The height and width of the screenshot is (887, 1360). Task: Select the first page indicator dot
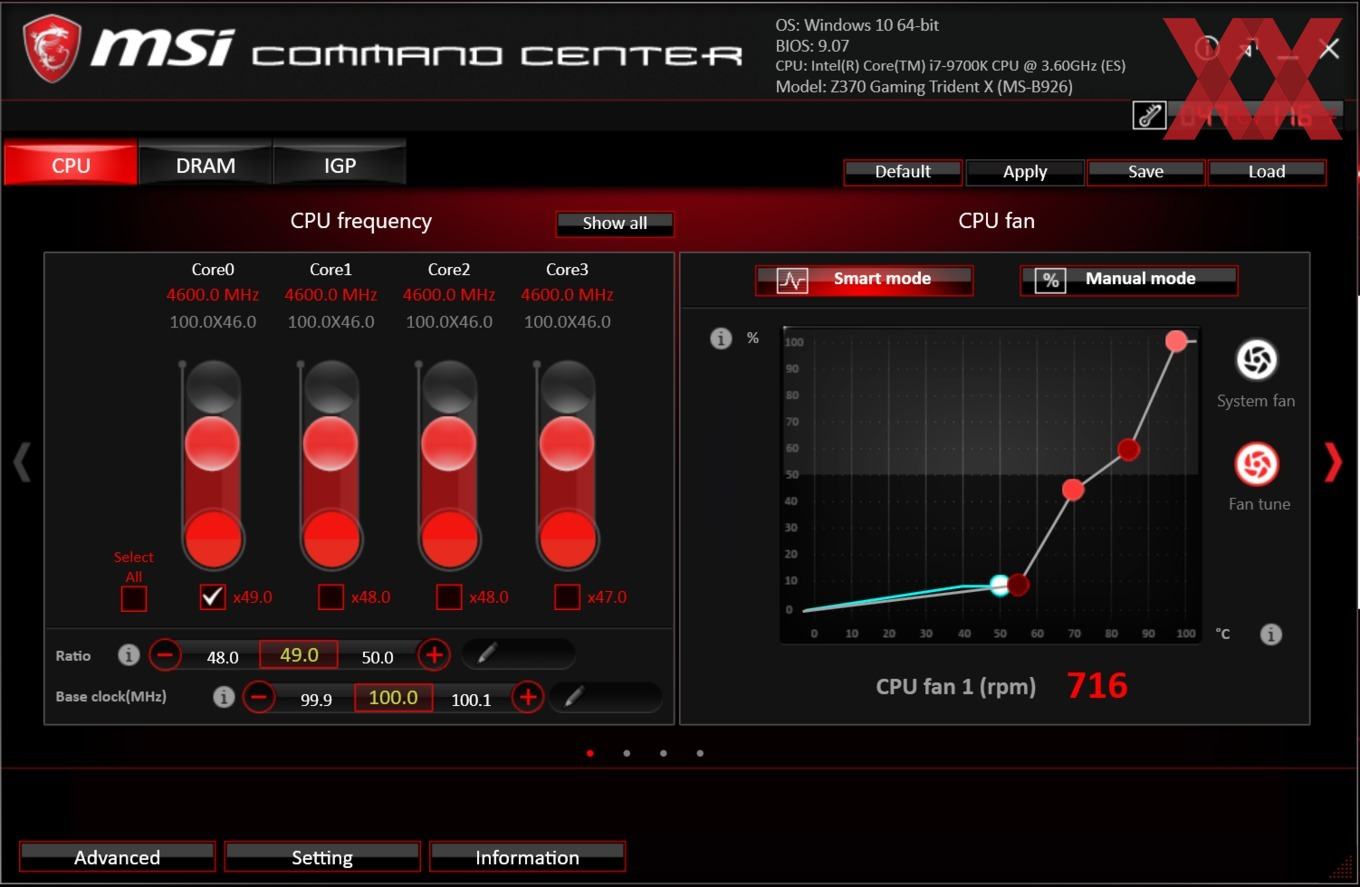590,753
